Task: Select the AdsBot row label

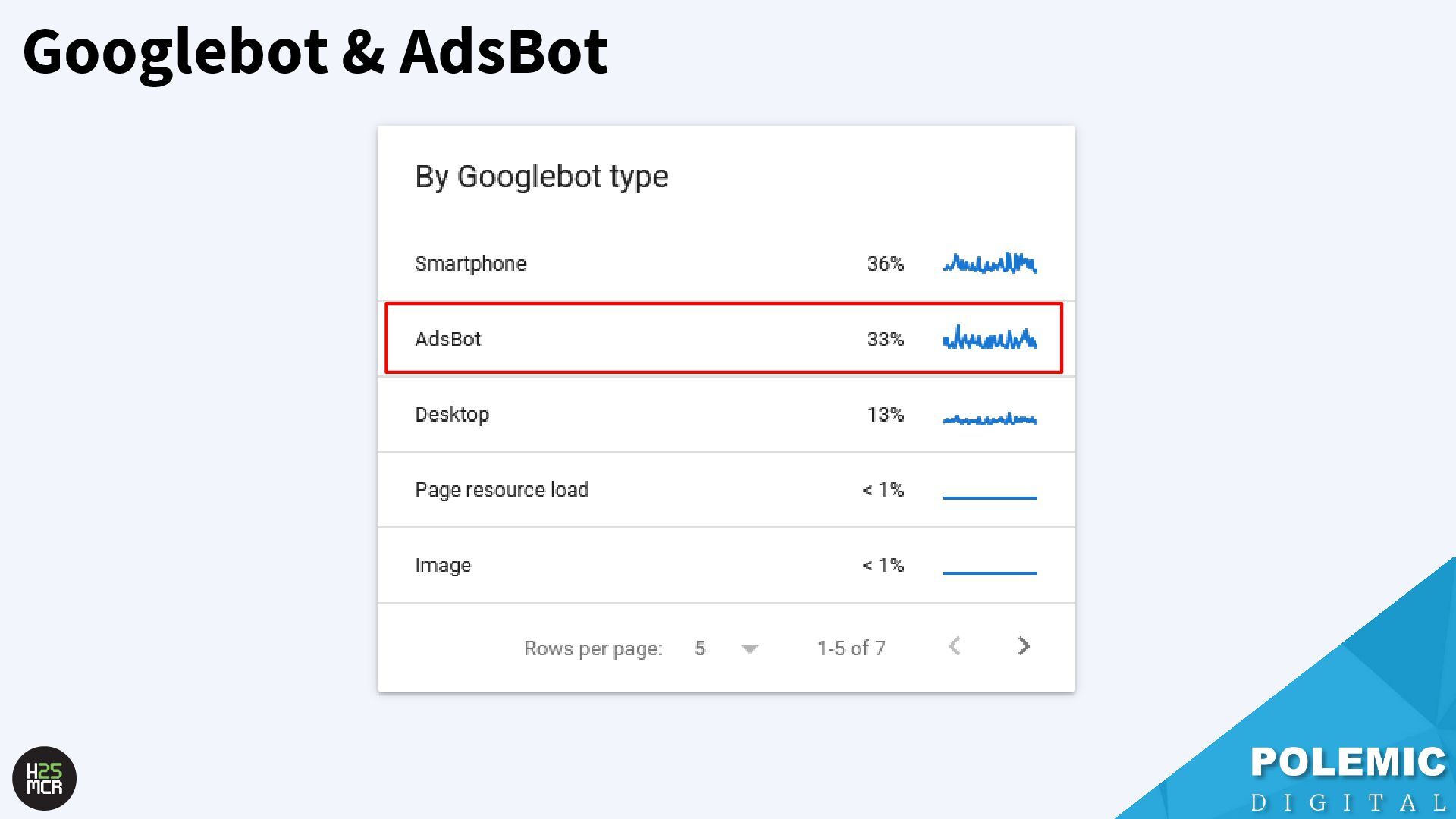Action: tap(447, 339)
